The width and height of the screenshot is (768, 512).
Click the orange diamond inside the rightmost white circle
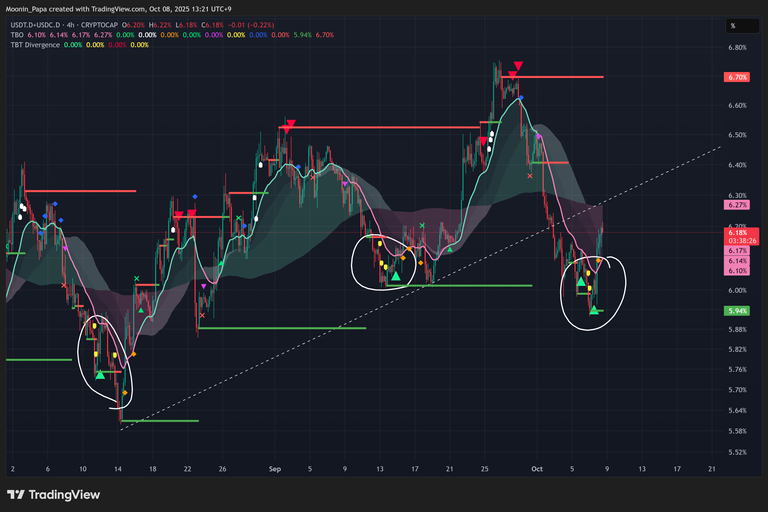pyautogui.click(x=599, y=261)
